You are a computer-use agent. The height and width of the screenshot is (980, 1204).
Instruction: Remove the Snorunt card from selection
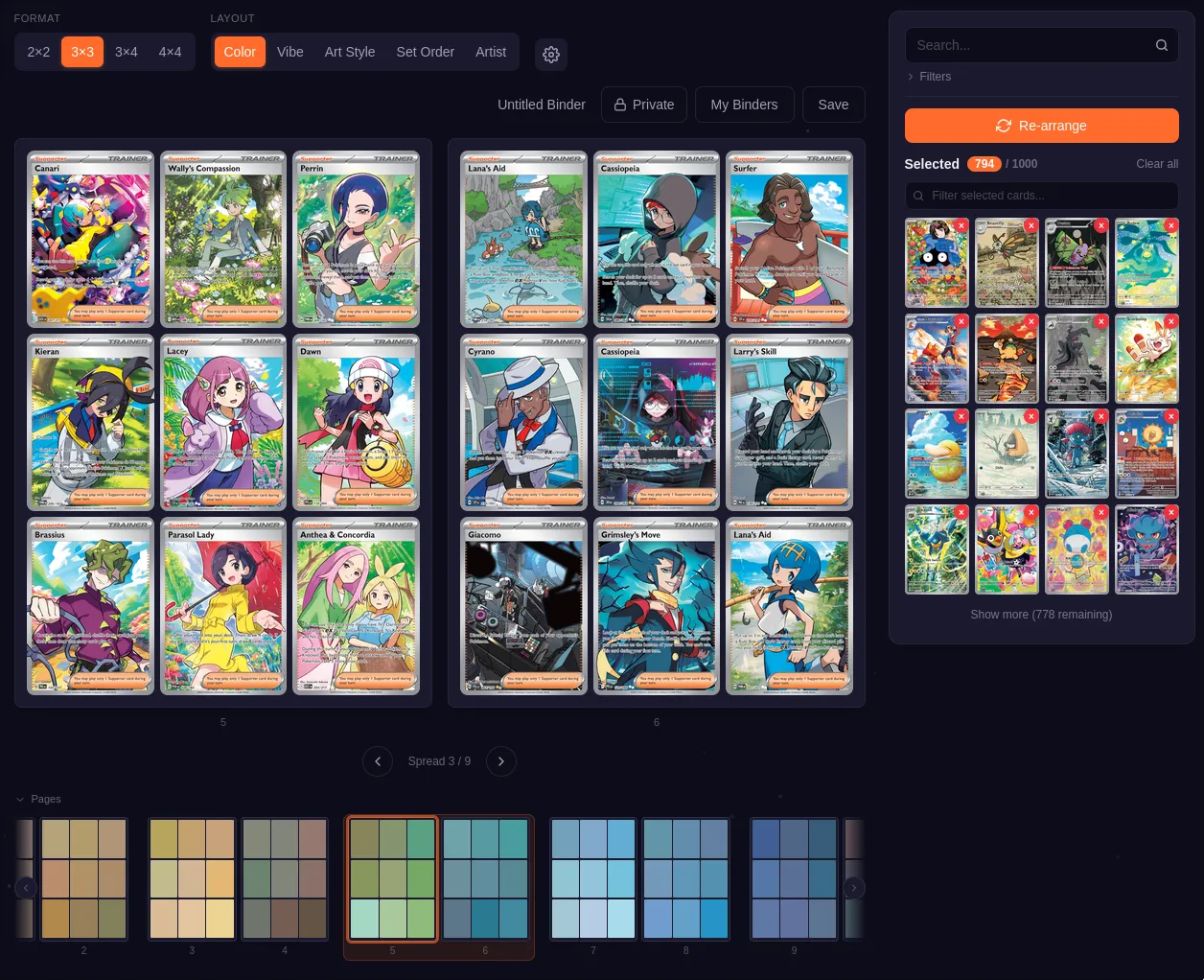1031,416
